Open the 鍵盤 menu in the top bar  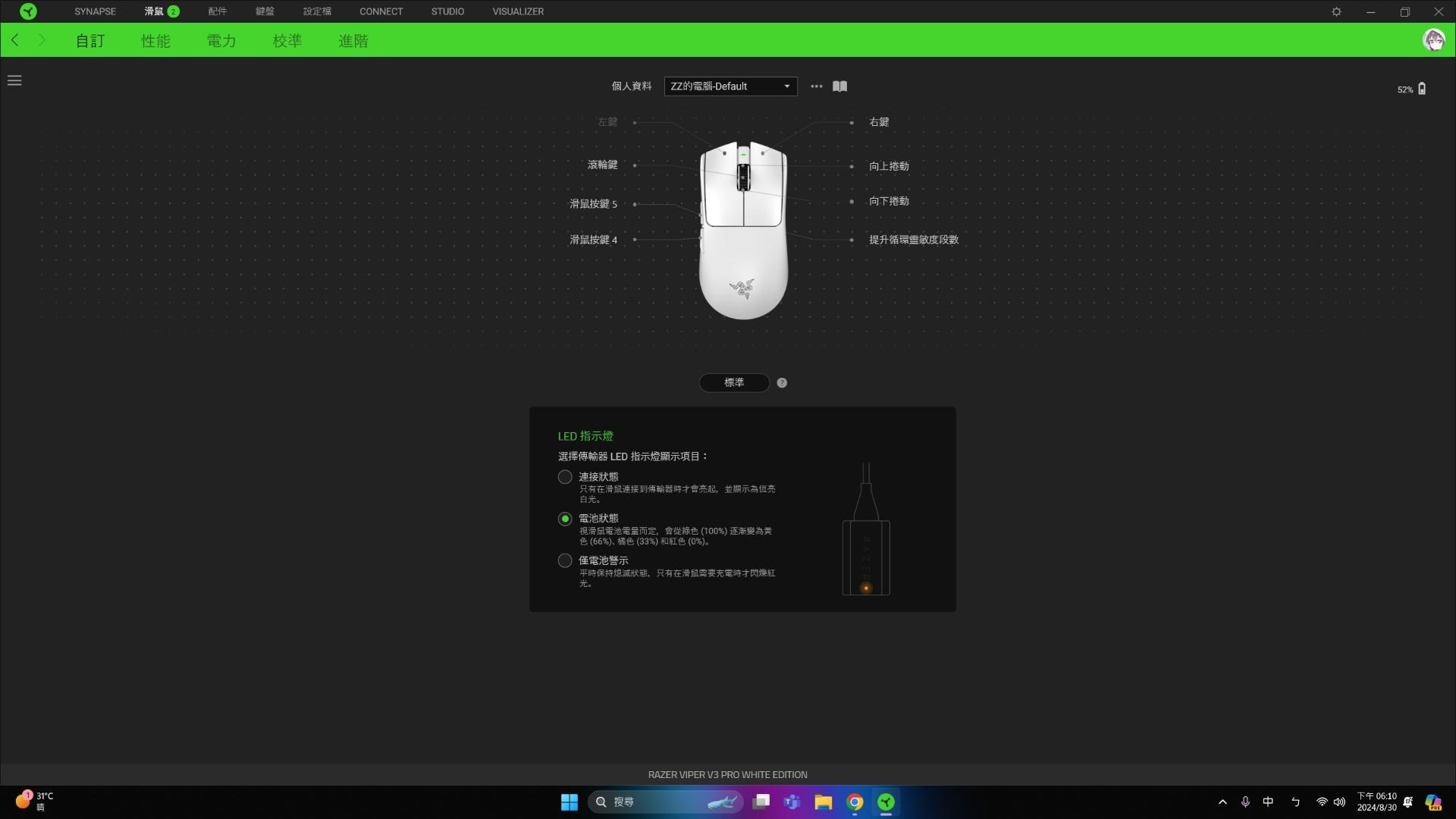(265, 11)
